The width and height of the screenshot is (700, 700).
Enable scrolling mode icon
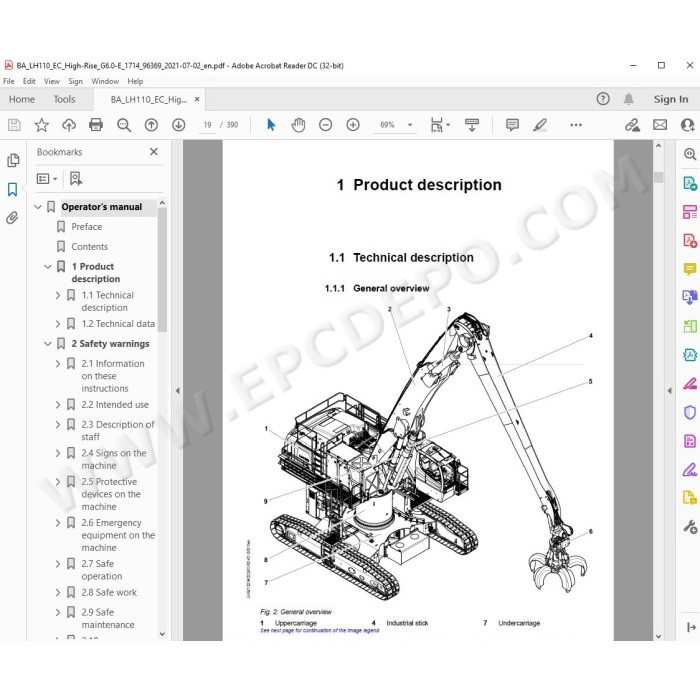pyautogui.click(x=472, y=125)
